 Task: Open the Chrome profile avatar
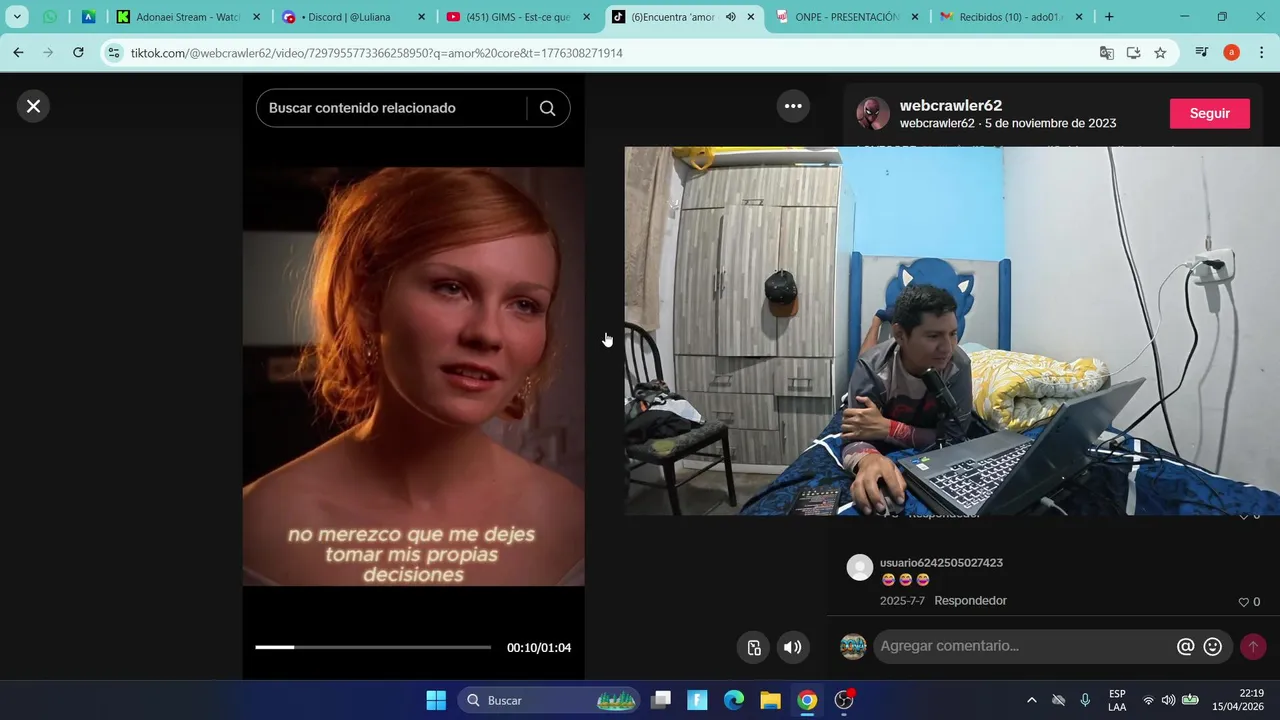click(x=1231, y=53)
